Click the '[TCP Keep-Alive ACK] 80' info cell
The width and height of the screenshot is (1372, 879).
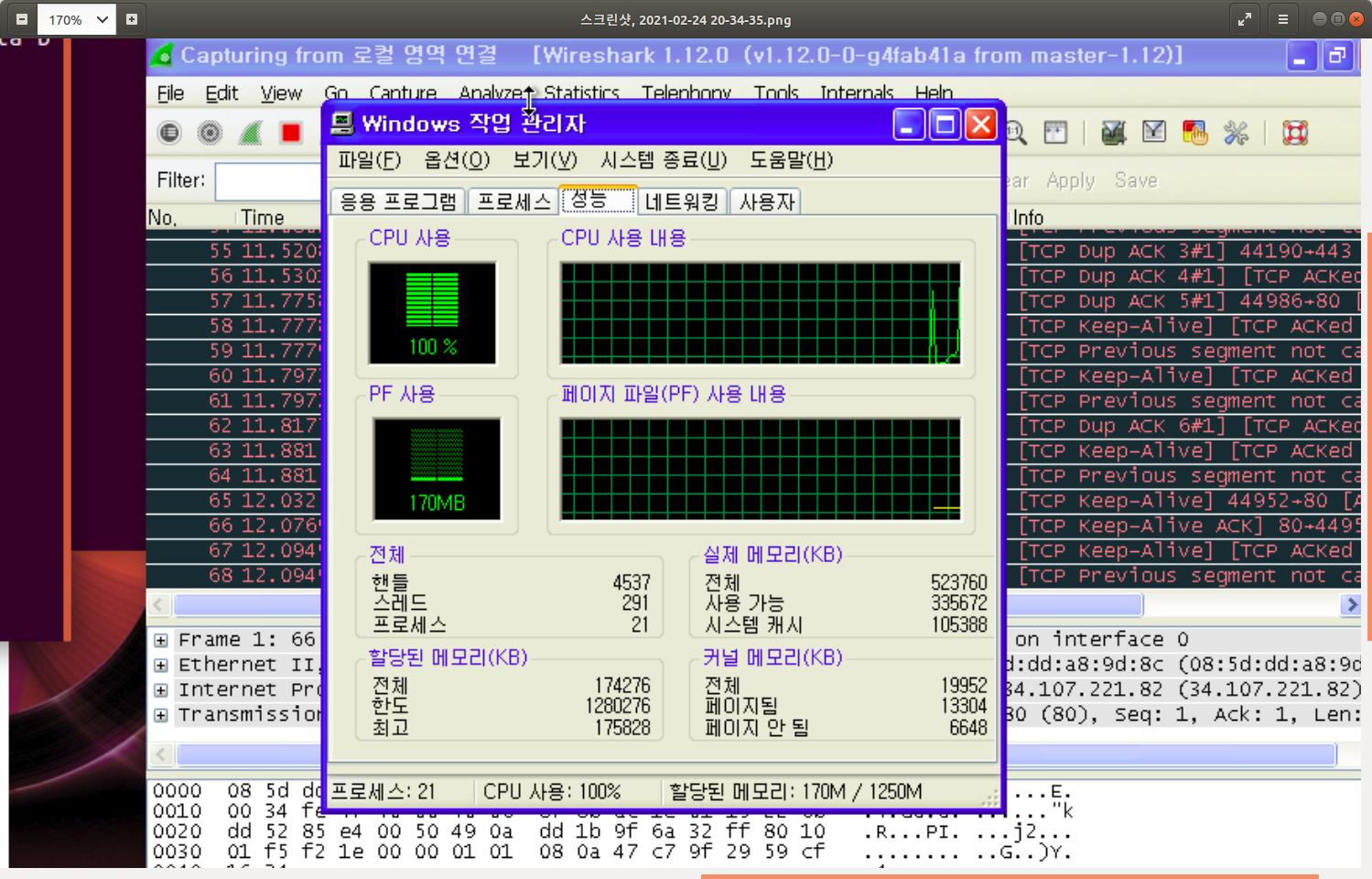pos(1190,526)
